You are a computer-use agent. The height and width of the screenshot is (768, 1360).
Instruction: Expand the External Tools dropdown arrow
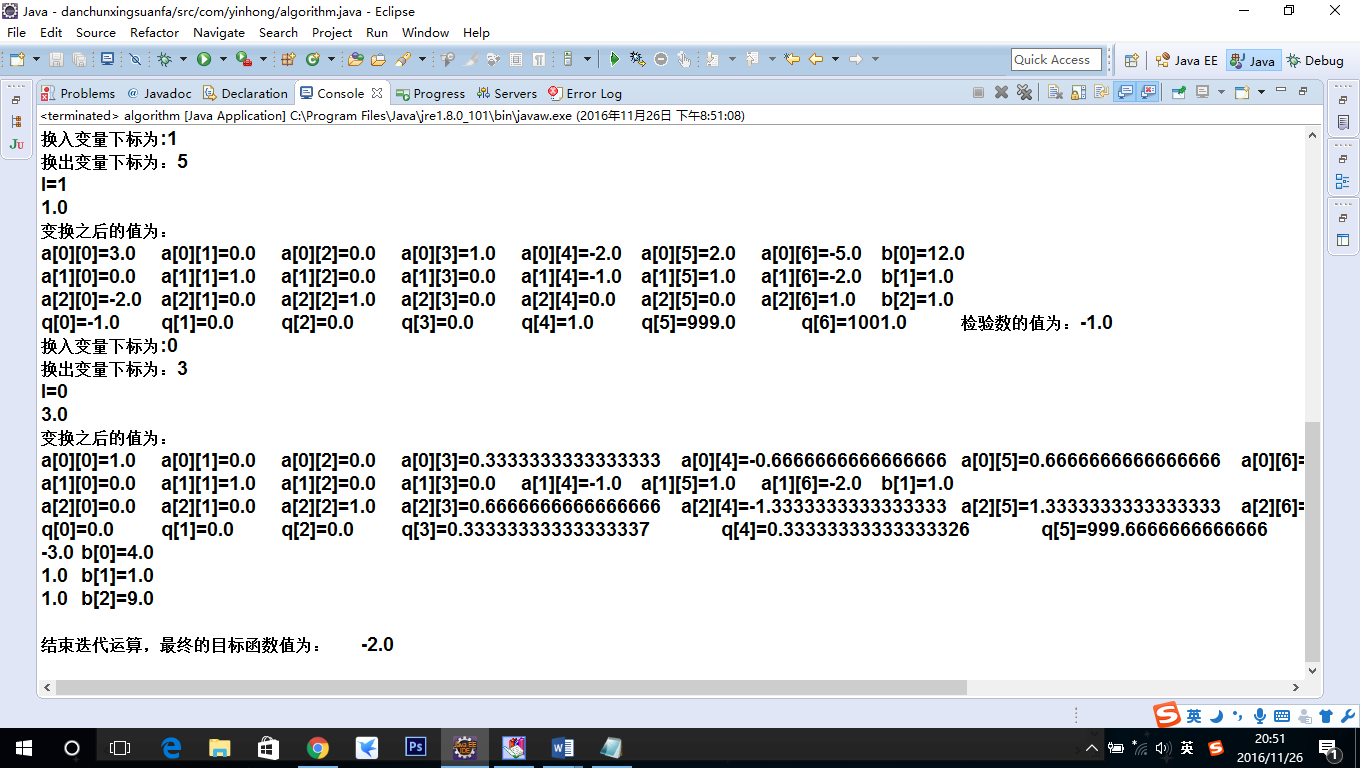[x=263, y=59]
